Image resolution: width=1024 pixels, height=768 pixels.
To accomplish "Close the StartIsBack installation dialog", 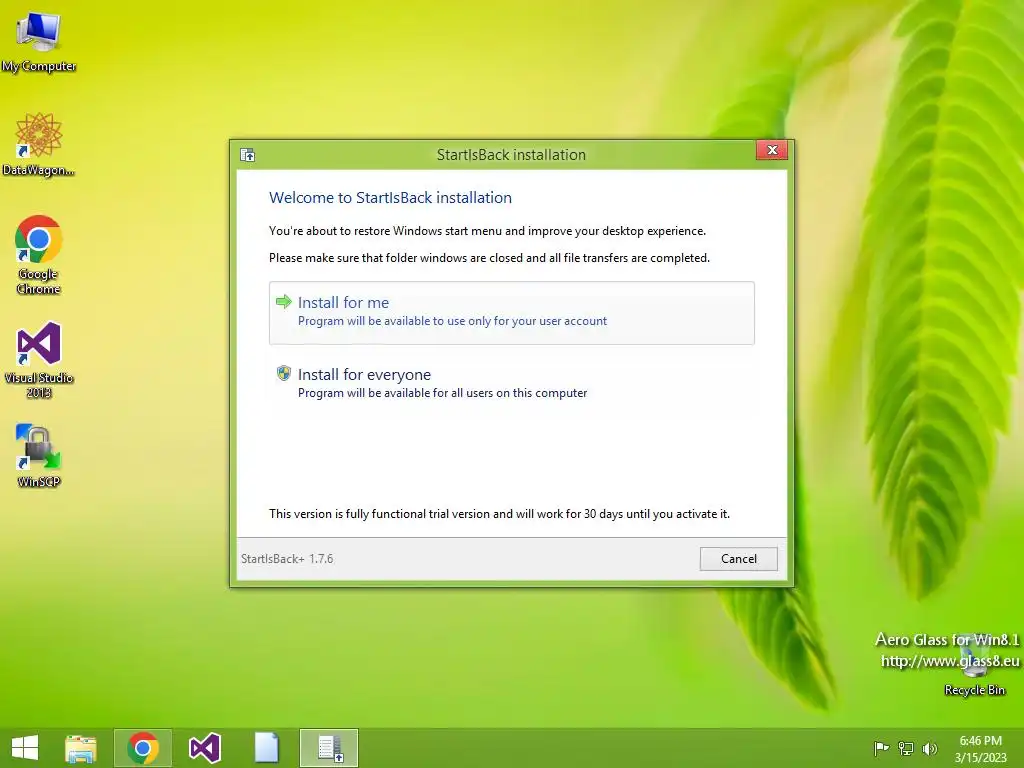I will pyautogui.click(x=772, y=150).
